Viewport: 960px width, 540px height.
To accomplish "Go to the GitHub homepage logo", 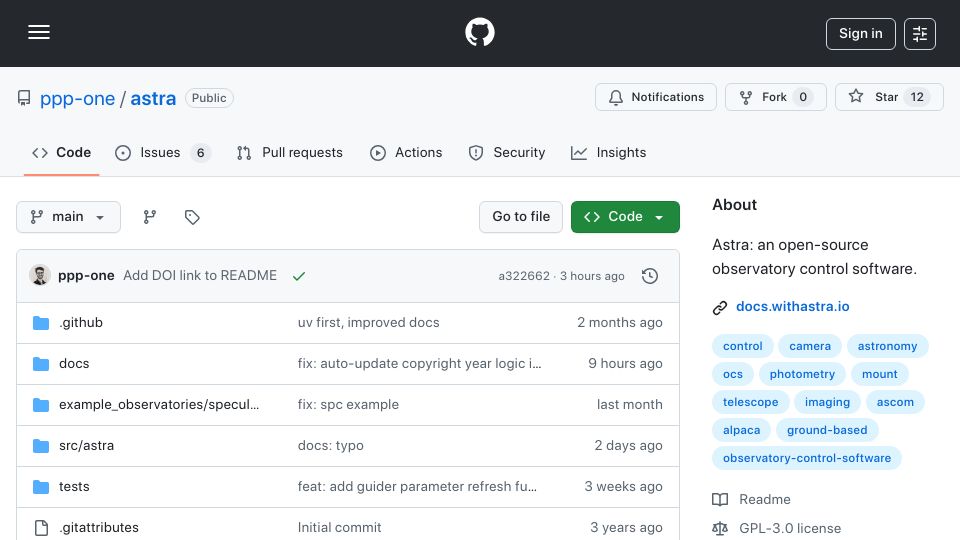I will (480, 32).
